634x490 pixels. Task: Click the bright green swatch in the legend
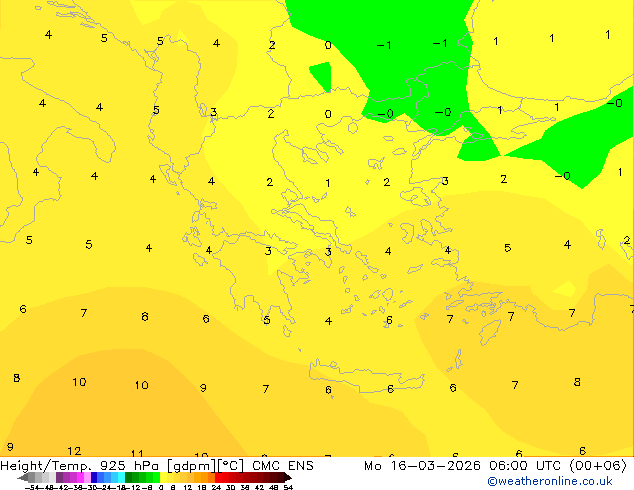click(x=156, y=477)
